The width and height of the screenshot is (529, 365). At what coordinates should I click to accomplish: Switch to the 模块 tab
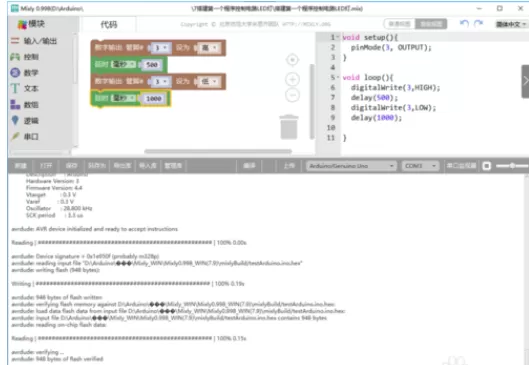point(32,24)
